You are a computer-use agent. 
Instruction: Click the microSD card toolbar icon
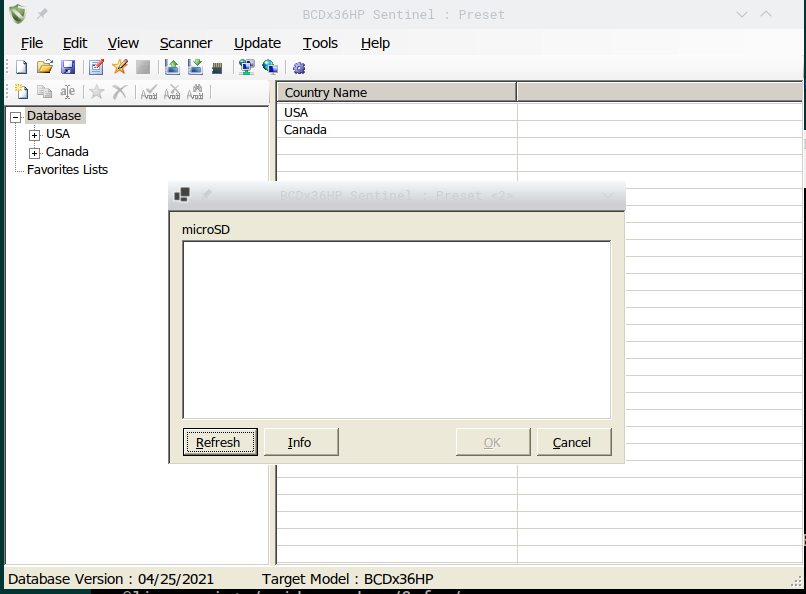tap(217, 68)
